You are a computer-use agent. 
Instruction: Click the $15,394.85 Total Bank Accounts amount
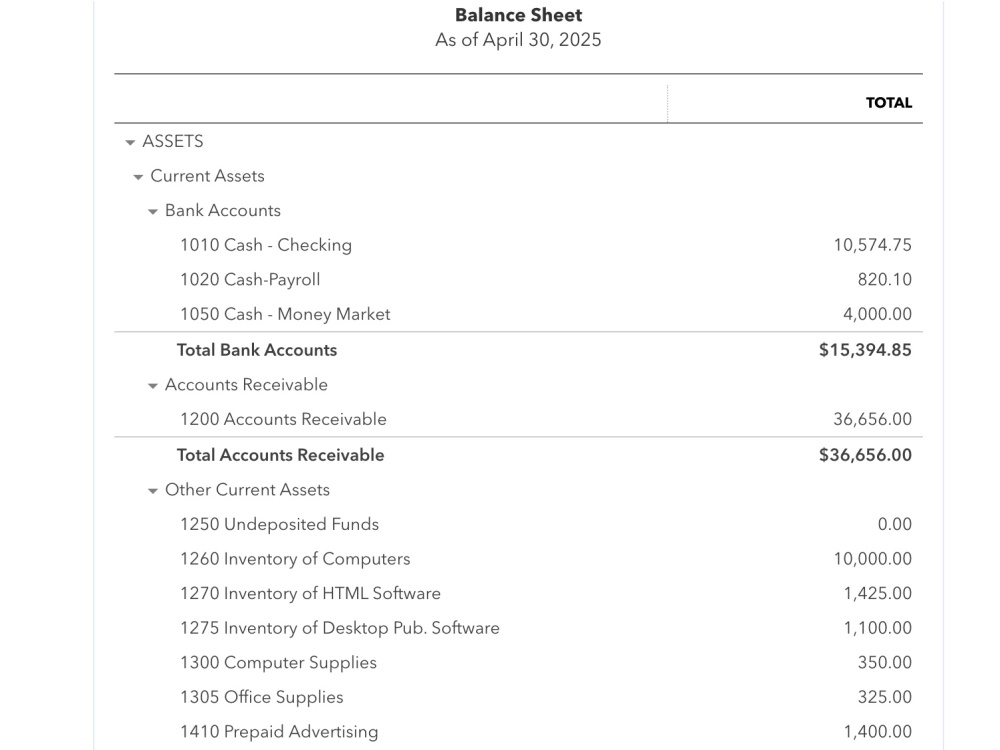pyautogui.click(x=865, y=350)
